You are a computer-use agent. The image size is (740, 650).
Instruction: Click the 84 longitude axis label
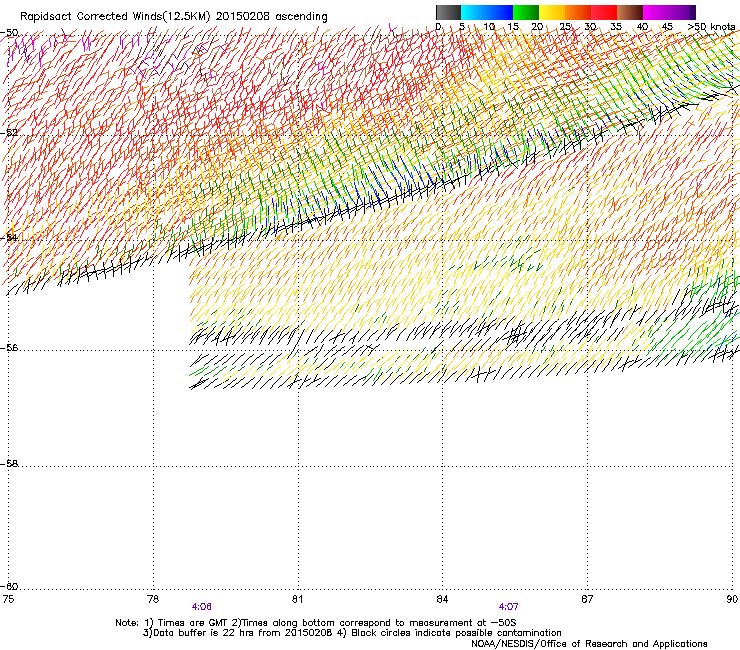point(442,599)
